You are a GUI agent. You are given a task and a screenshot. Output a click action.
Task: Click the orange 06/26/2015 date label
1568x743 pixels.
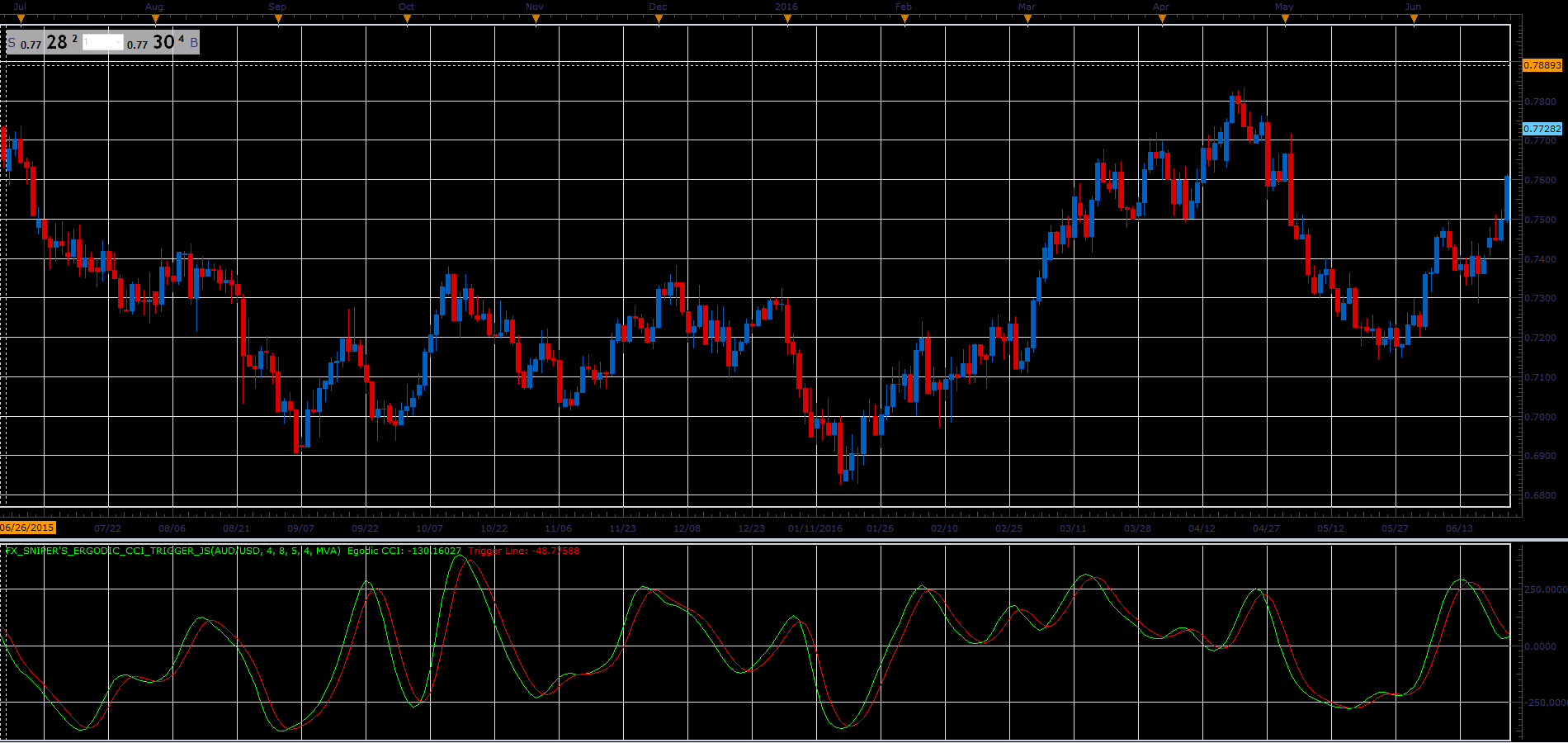[27, 528]
